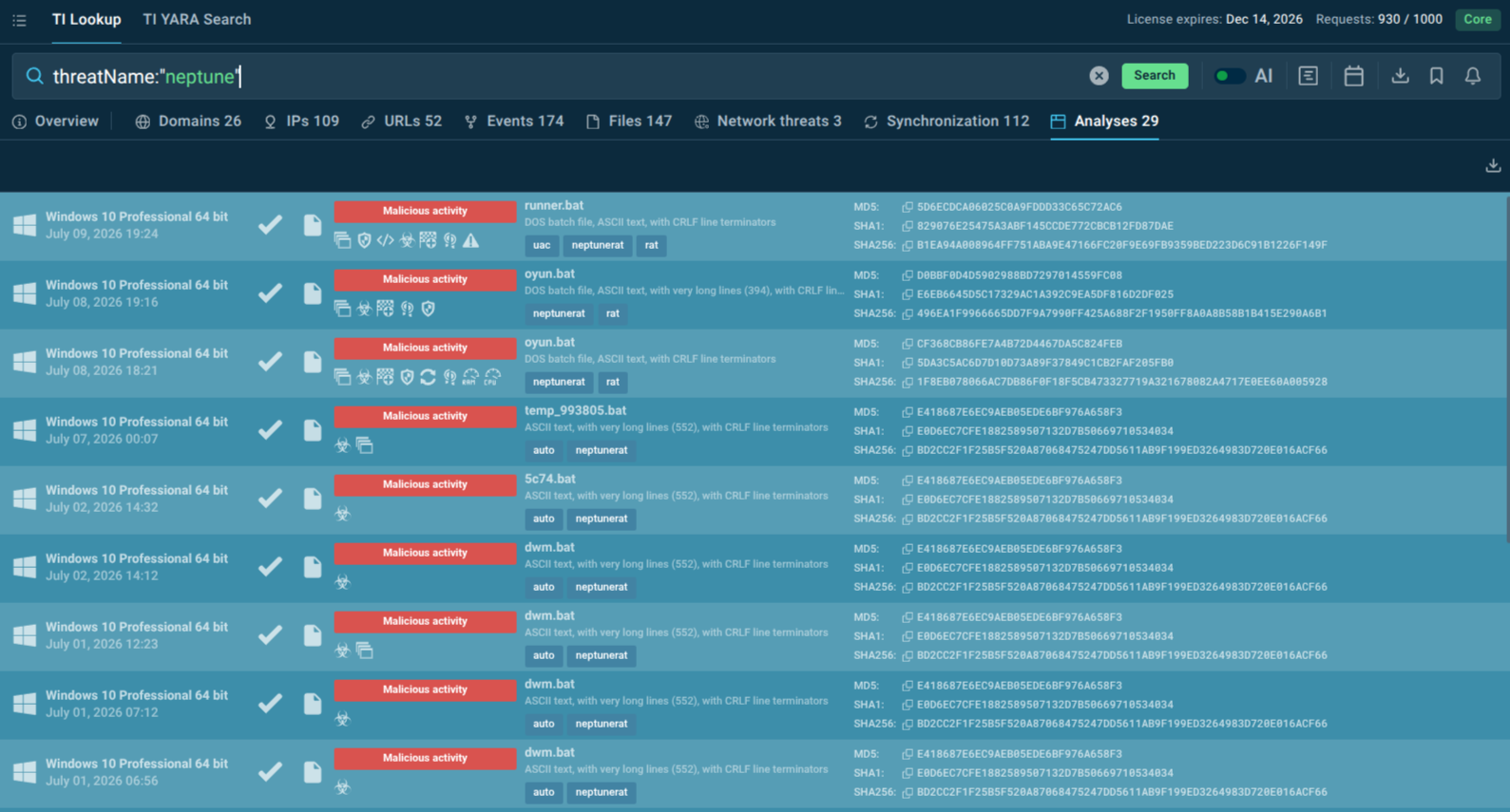This screenshot has width=1510, height=812.
Task: Open oyun.bat analysis from 18:21
Action: [549, 342]
